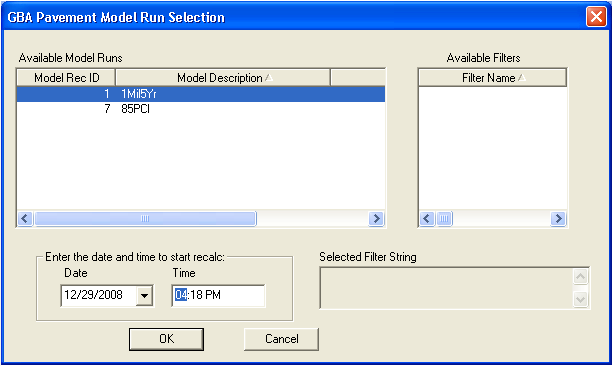
Task: Click Model Rec ID cell value 1
Action: (107, 94)
